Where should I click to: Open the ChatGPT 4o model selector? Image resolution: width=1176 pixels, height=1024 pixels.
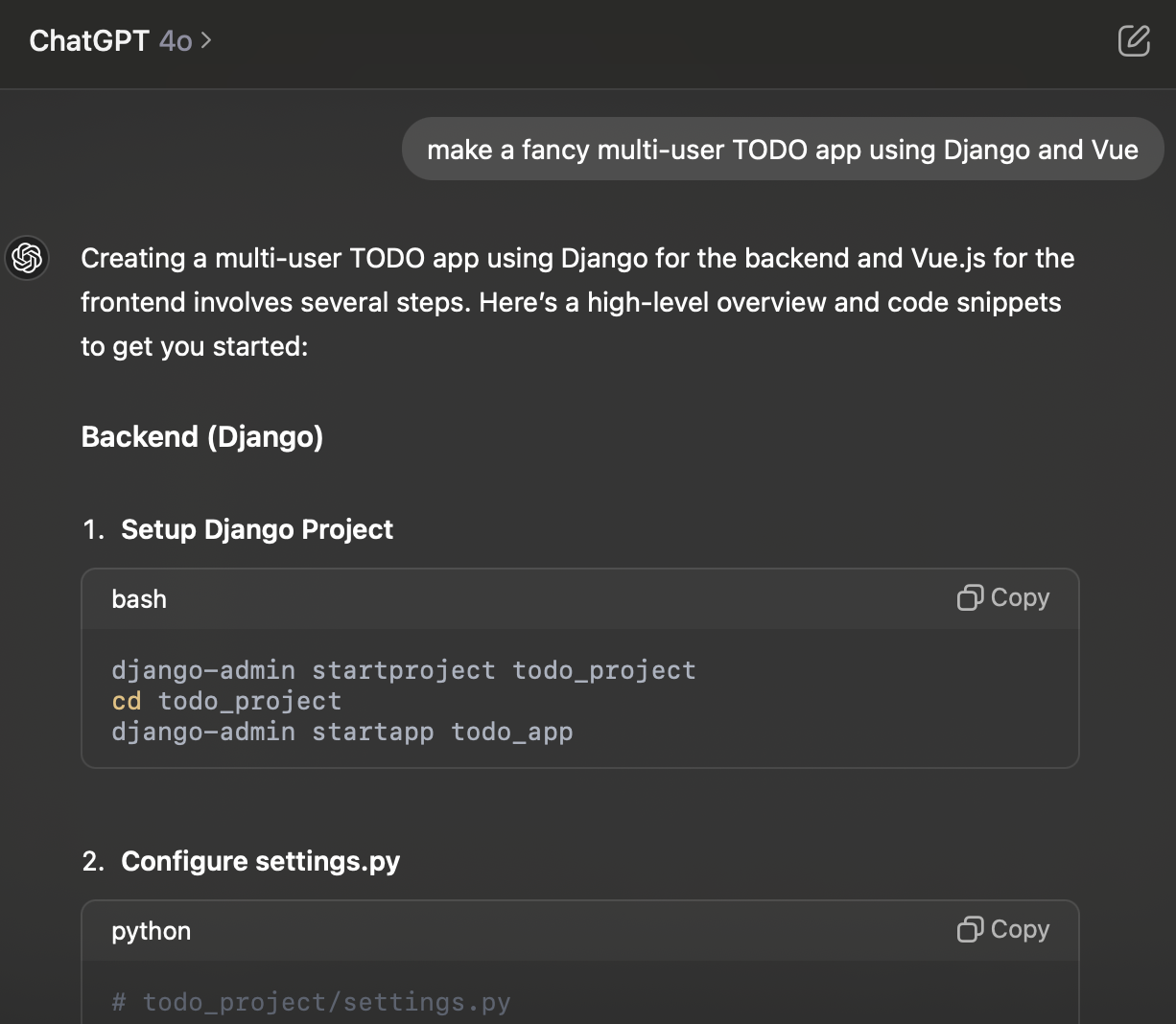click(120, 41)
